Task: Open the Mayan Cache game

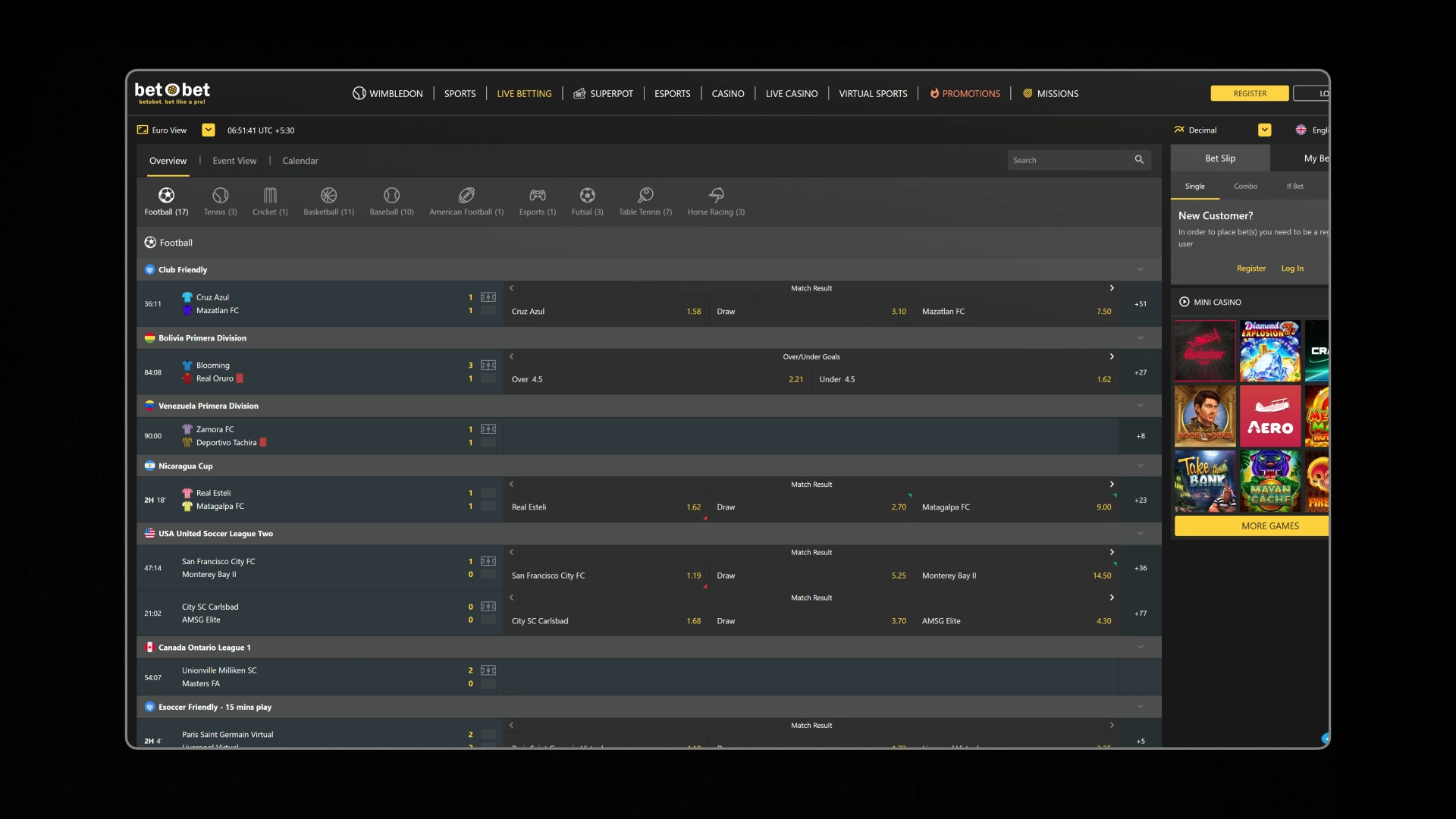Action: pyautogui.click(x=1270, y=481)
